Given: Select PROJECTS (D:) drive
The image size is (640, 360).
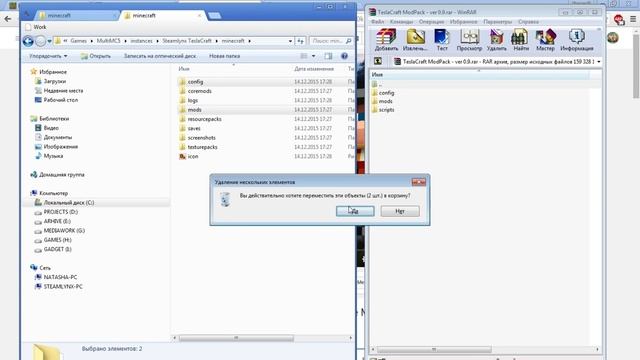Looking at the screenshot, I should pos(60,212).
